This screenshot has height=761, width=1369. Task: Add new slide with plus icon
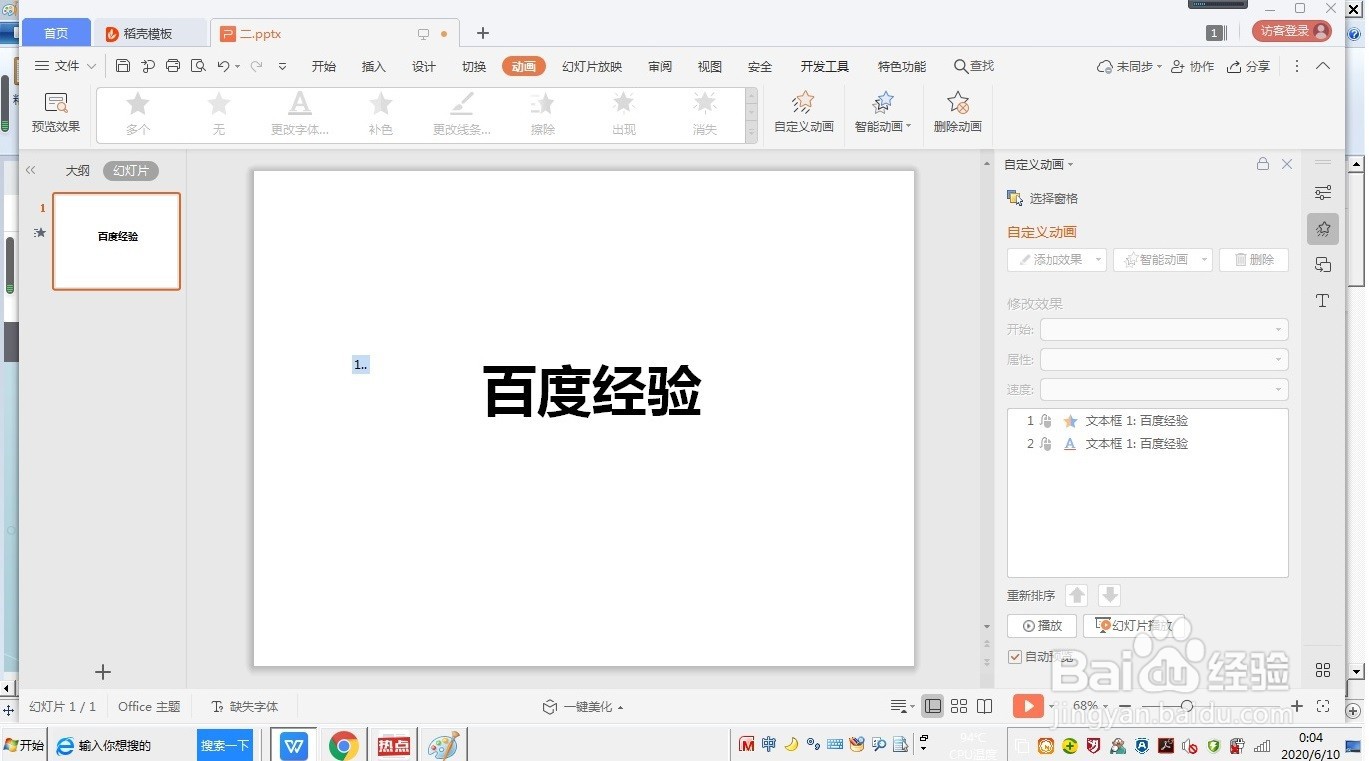point(103,672)
